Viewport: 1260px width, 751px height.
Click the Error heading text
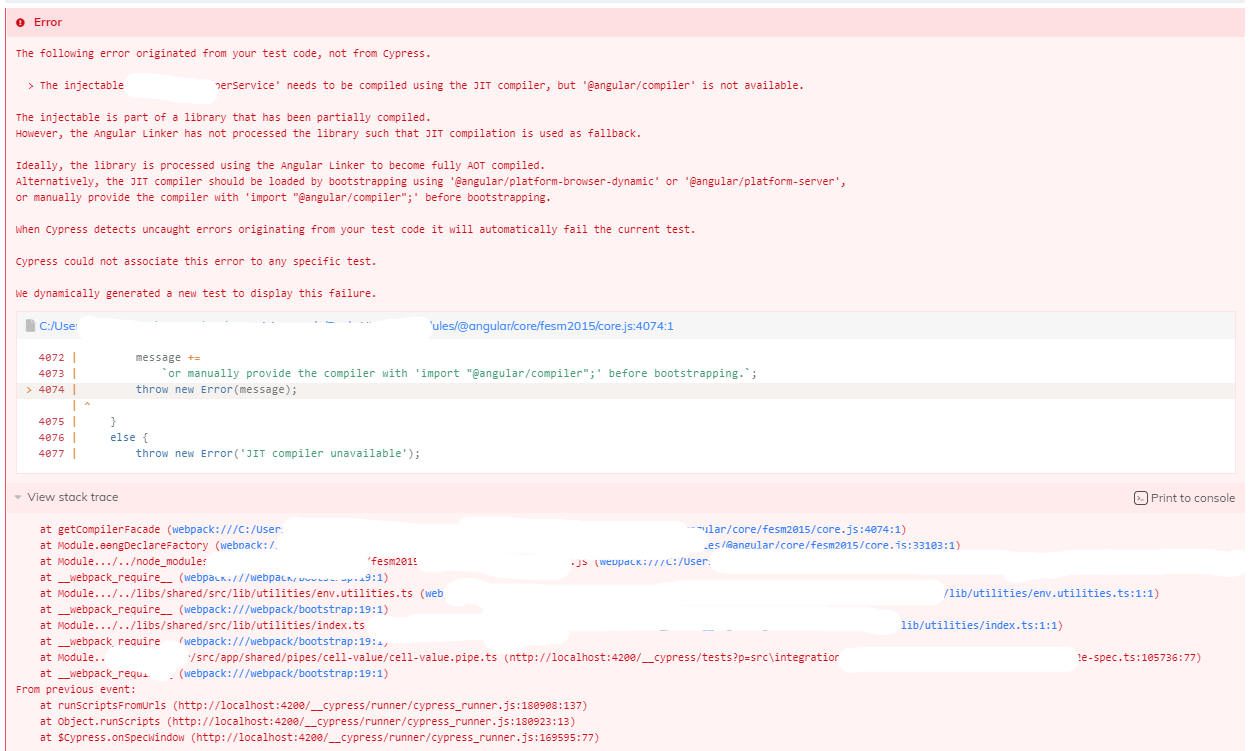(48, 22)
